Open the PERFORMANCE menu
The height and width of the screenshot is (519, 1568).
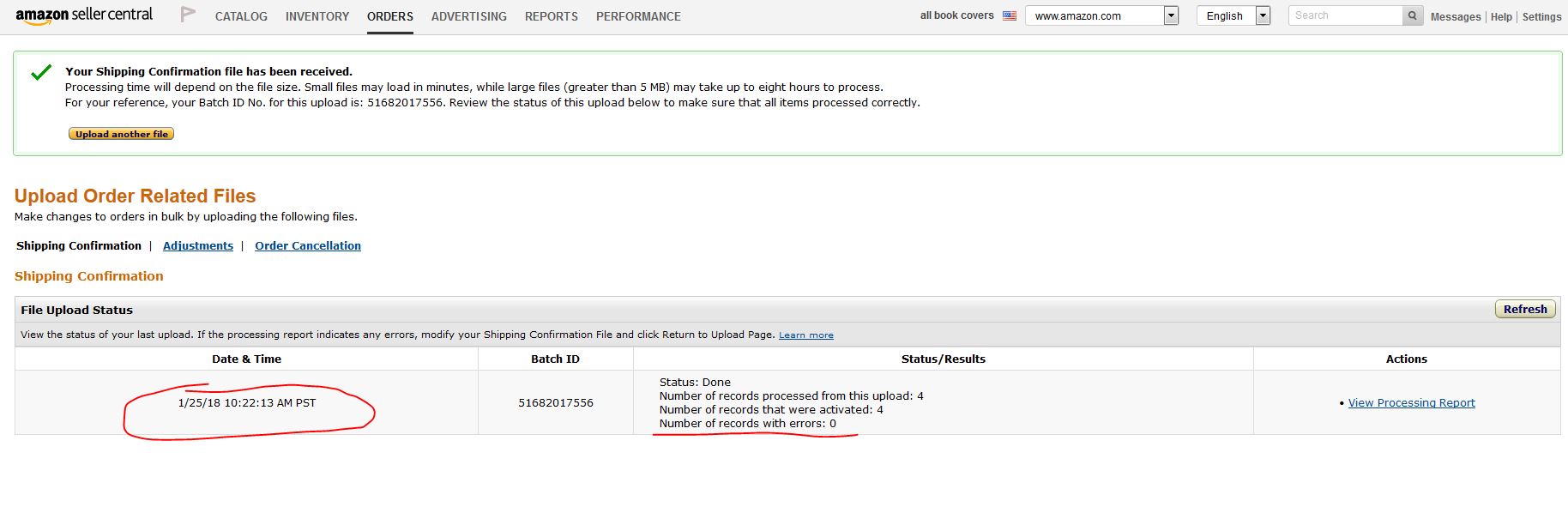[x=638, y=16]
